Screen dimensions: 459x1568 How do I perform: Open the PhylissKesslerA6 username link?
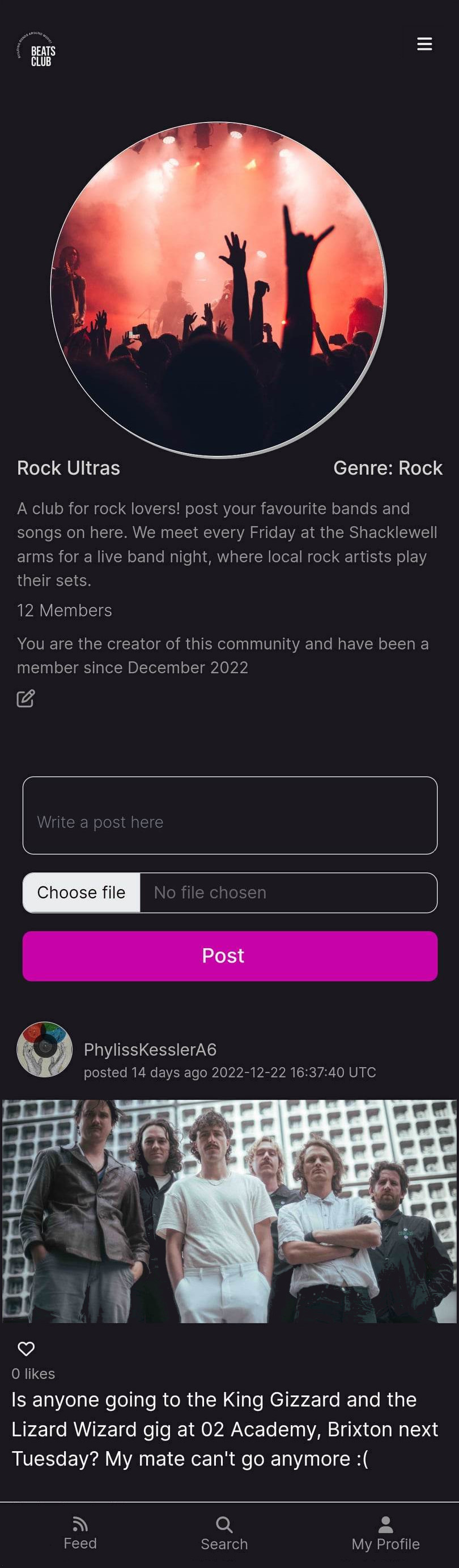[150, 1049]
